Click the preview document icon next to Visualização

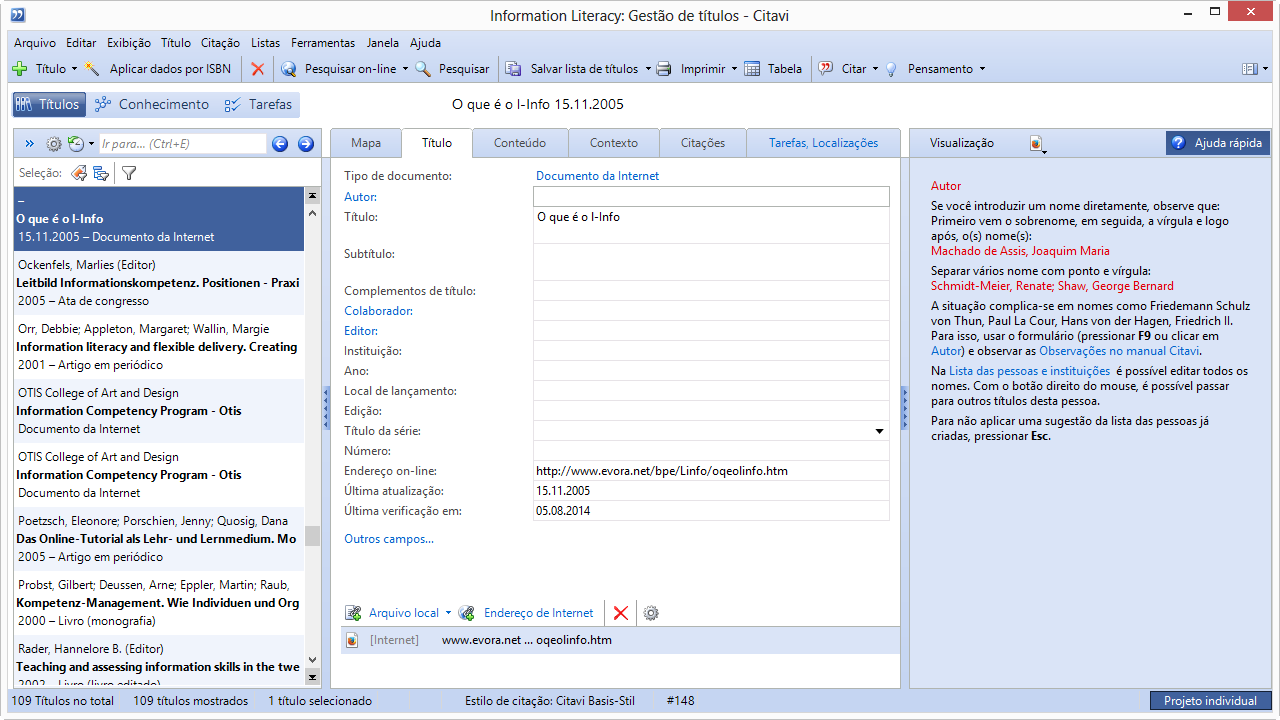[1037, 144]
